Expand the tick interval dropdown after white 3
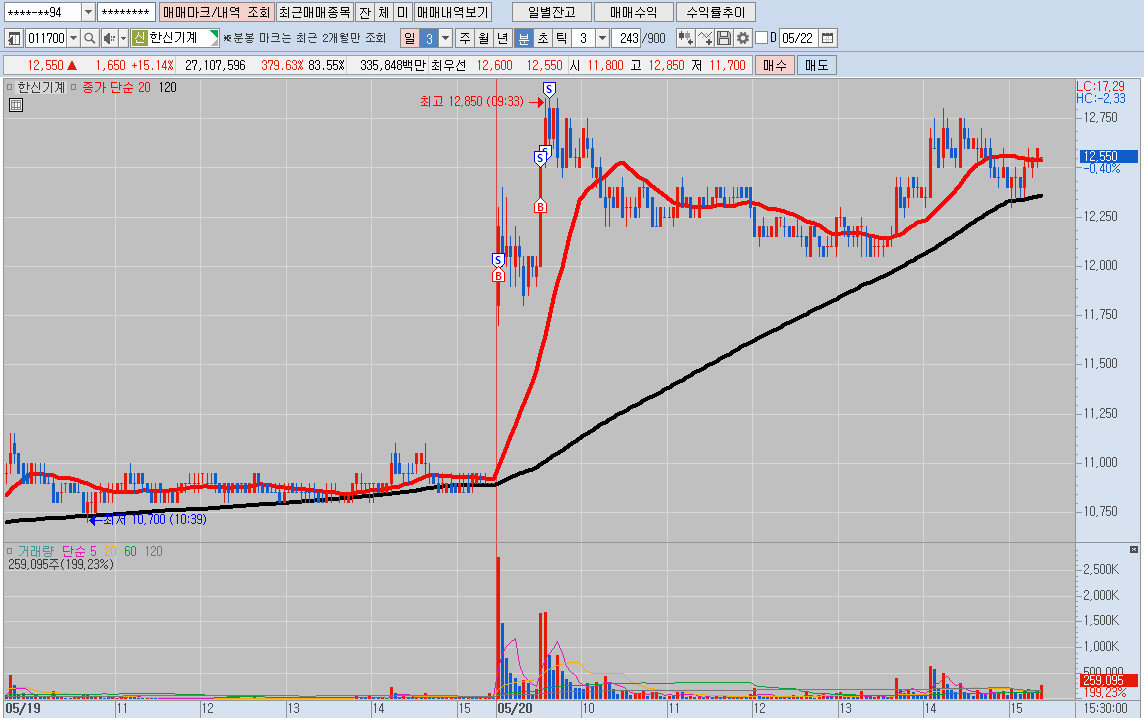1144x718 pixels. [x=603, y=38]
